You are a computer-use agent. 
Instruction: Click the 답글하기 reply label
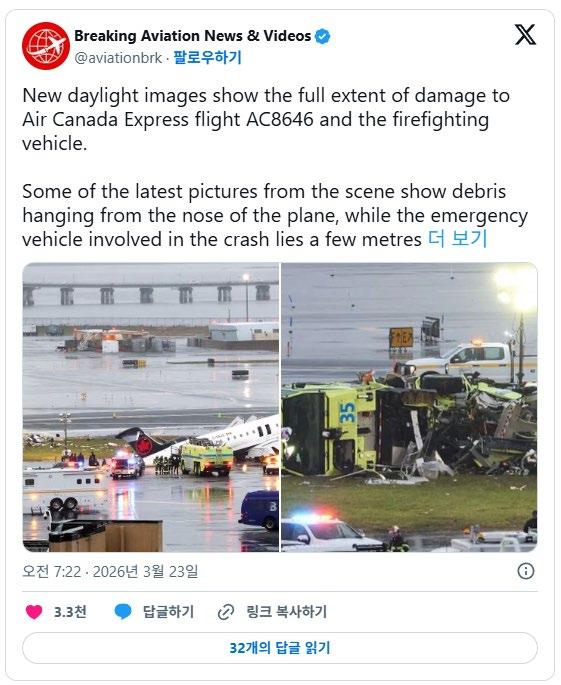[168, 612]
